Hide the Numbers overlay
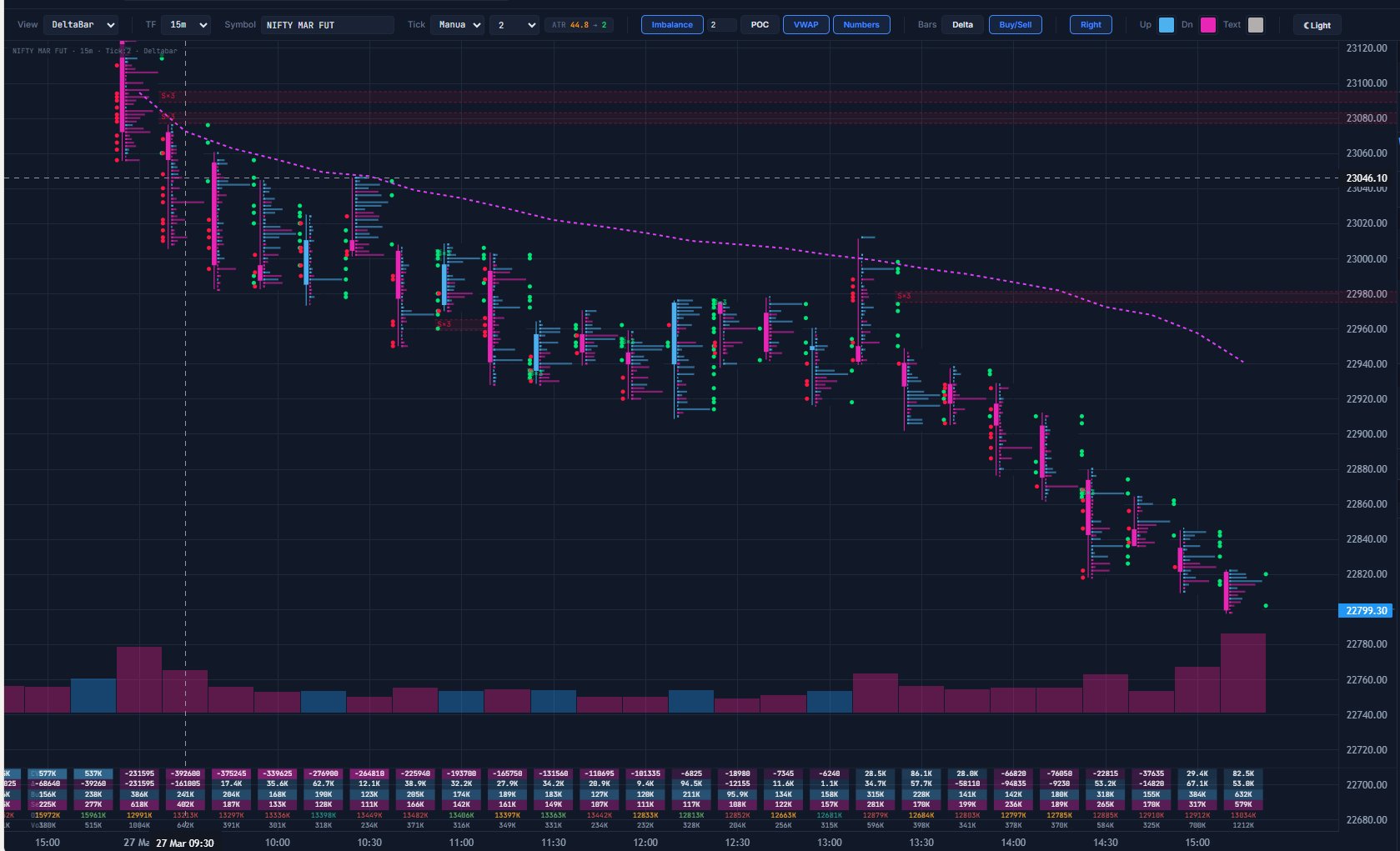 [x=861, y=25]
